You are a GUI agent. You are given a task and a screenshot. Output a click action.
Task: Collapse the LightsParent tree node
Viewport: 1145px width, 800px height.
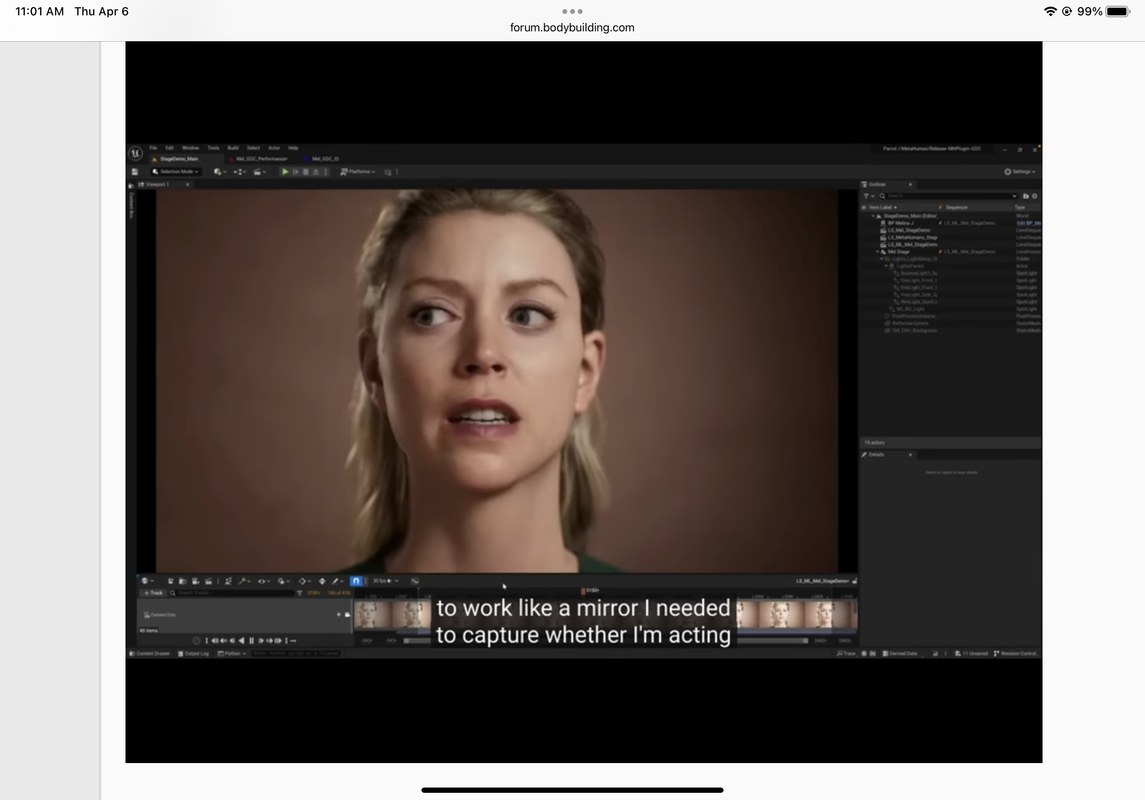coord(886,266)
